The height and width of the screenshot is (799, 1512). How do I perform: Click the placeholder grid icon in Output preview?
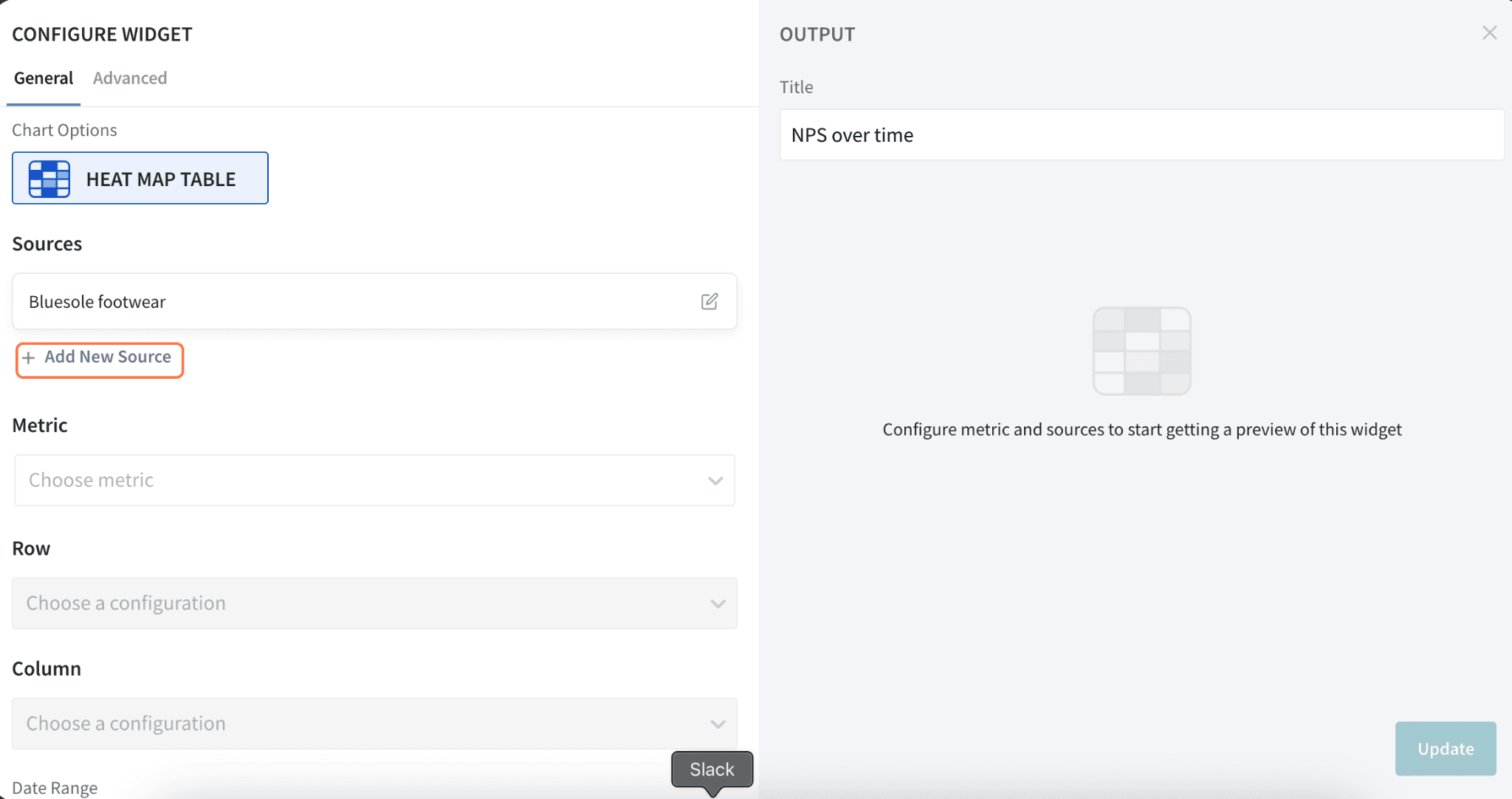click(1141, 351)
